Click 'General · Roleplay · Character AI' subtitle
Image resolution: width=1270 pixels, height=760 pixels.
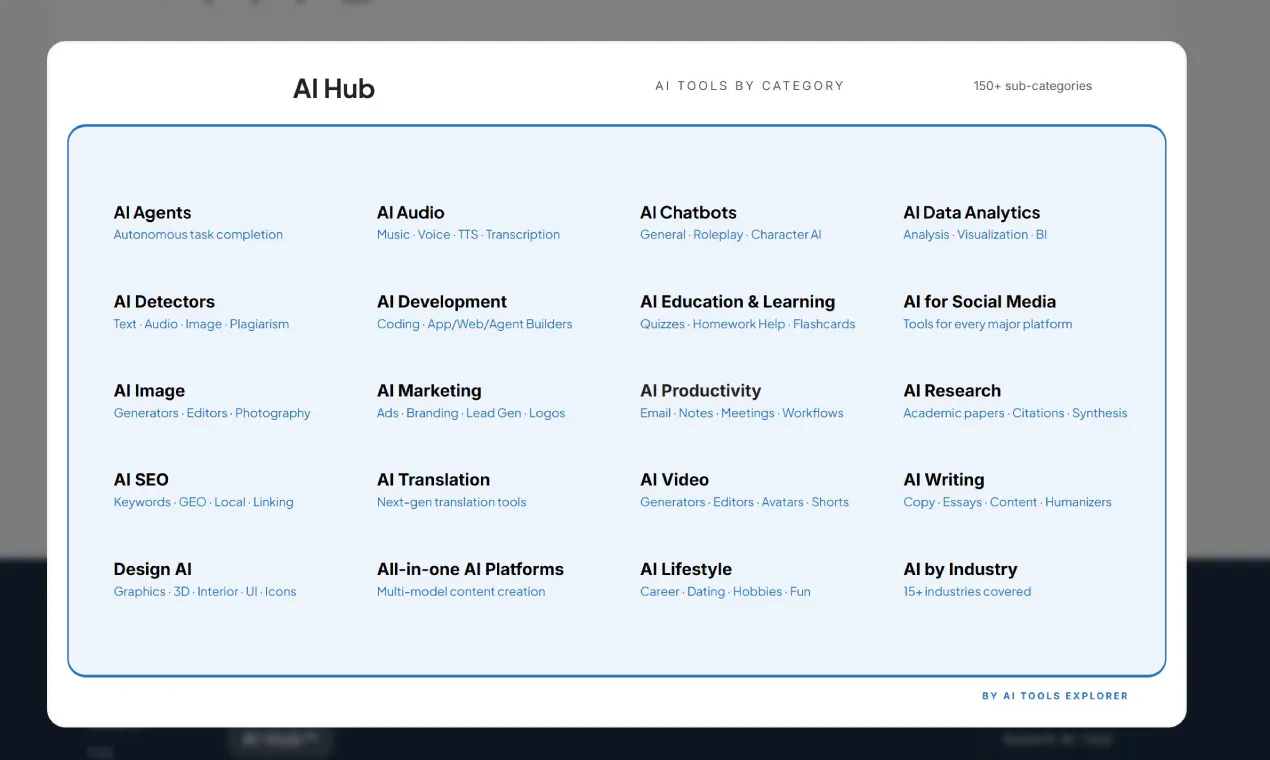[730, 235]
